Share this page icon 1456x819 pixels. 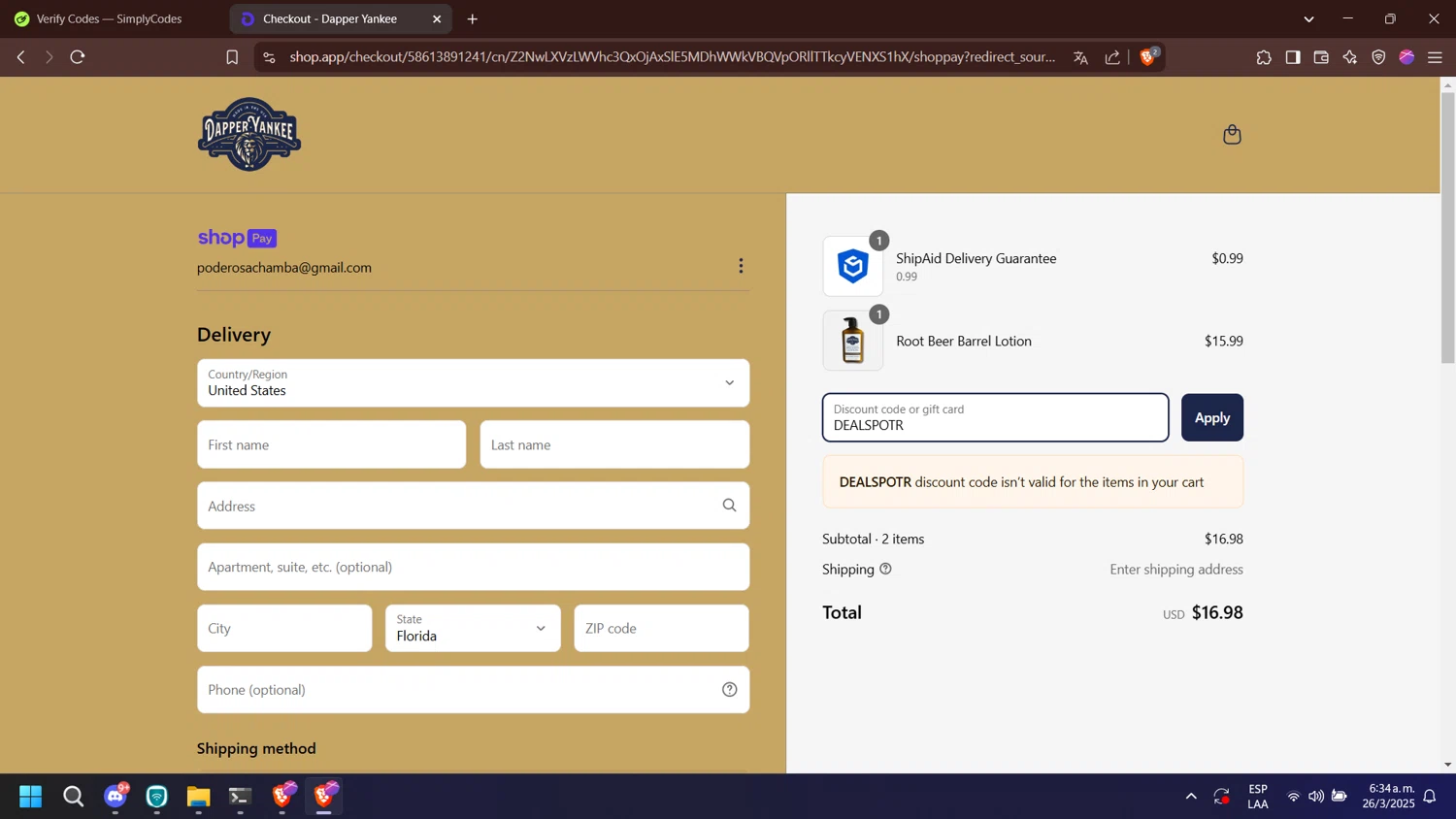click(x=1112, y=57)
